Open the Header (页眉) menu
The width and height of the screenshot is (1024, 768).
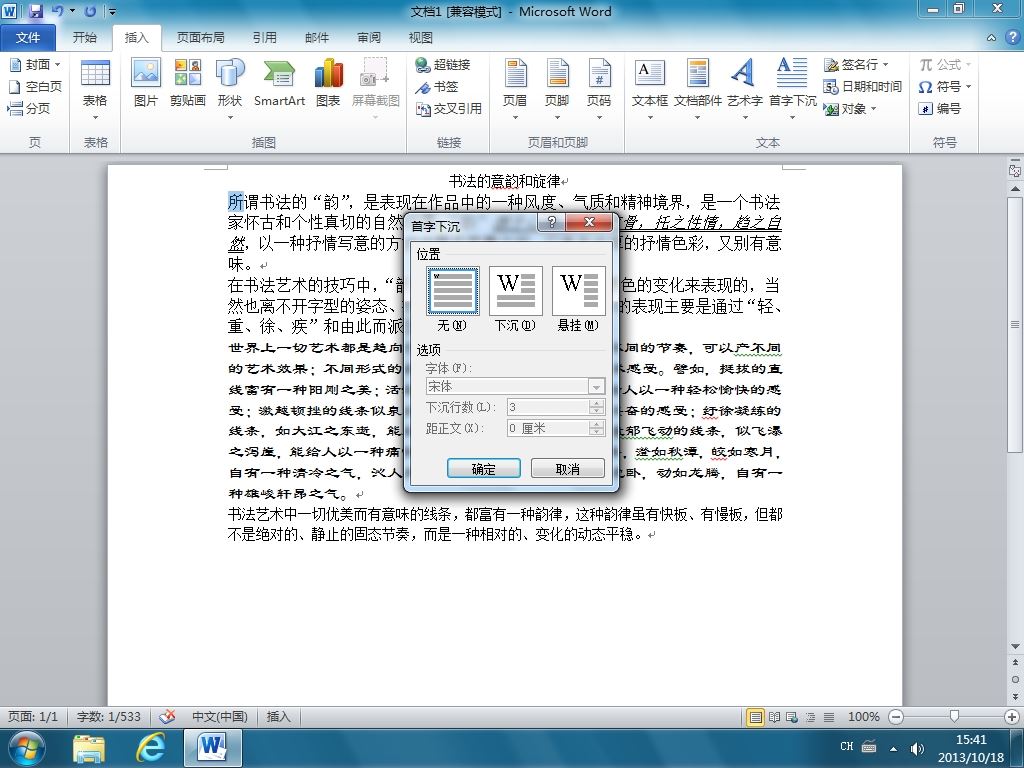pyautogui.click(x=515, y=89)
